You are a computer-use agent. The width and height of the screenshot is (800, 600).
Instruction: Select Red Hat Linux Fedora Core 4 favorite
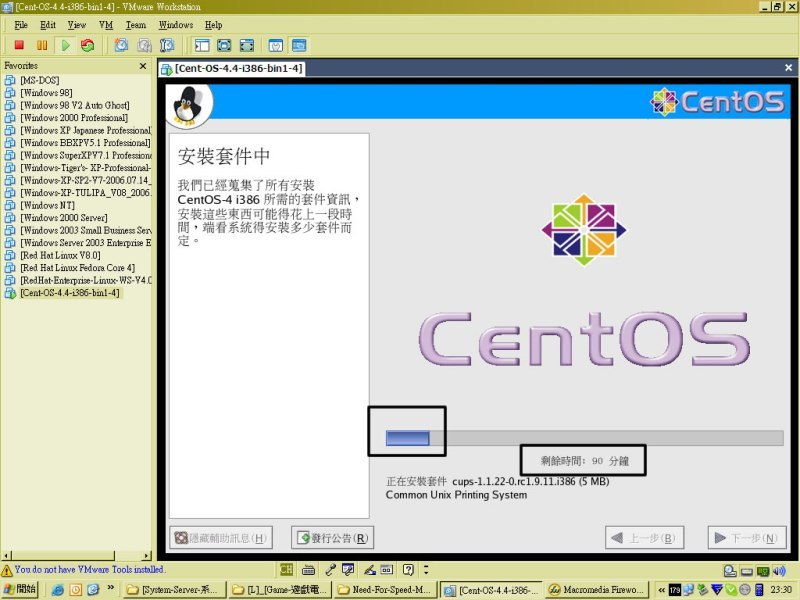point(77,268)
